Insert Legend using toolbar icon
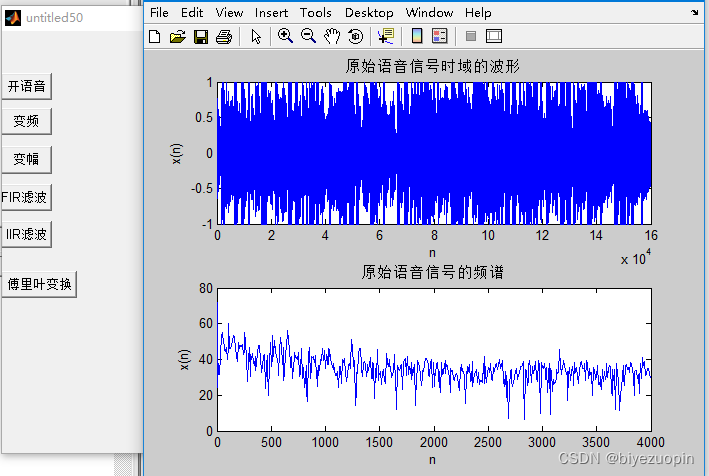Image resolution: width=709 pixels, height=476 pixels. 440,36
